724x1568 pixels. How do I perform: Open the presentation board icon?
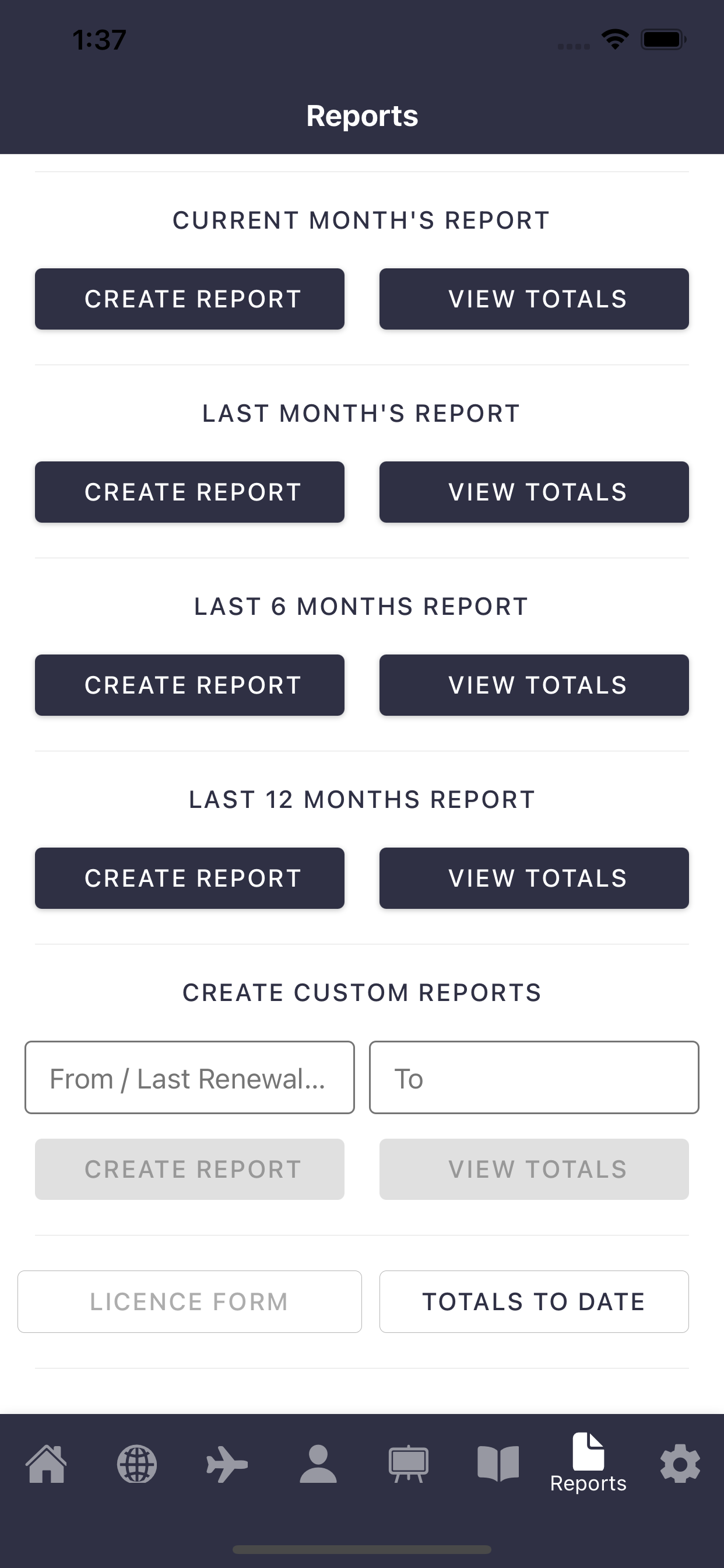[x=408, y=1464]
